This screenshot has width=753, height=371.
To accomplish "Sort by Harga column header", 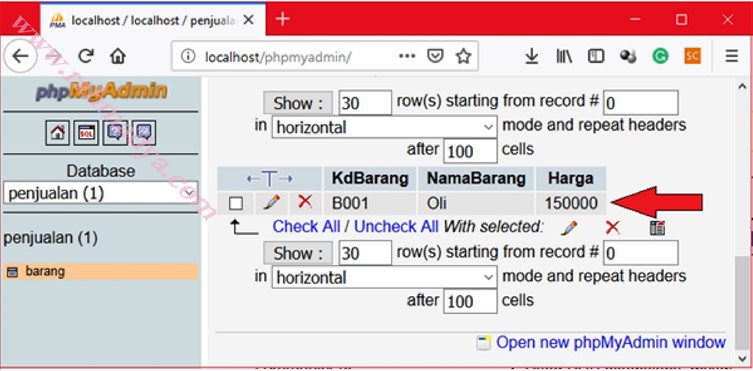I will 571,179.
